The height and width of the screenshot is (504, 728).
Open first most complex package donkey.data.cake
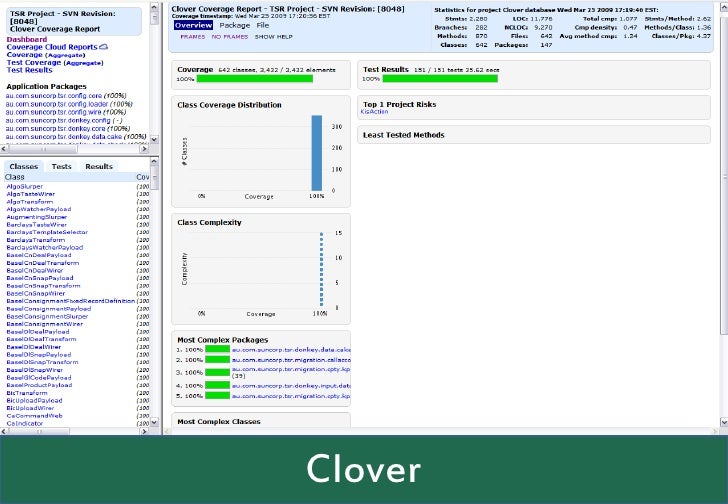tap(291, 349)
